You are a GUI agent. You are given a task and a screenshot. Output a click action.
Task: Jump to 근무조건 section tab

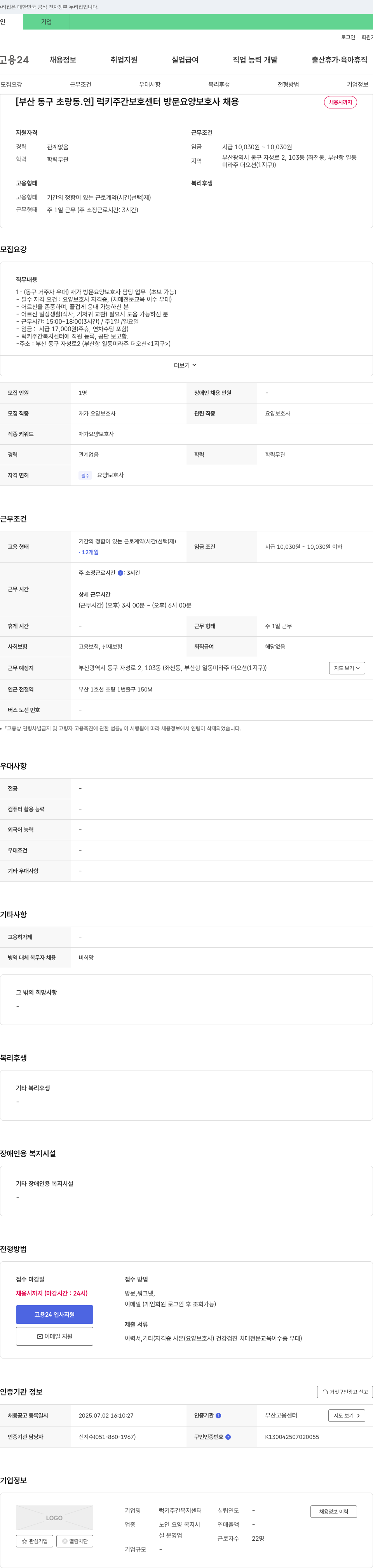point(80,84)
